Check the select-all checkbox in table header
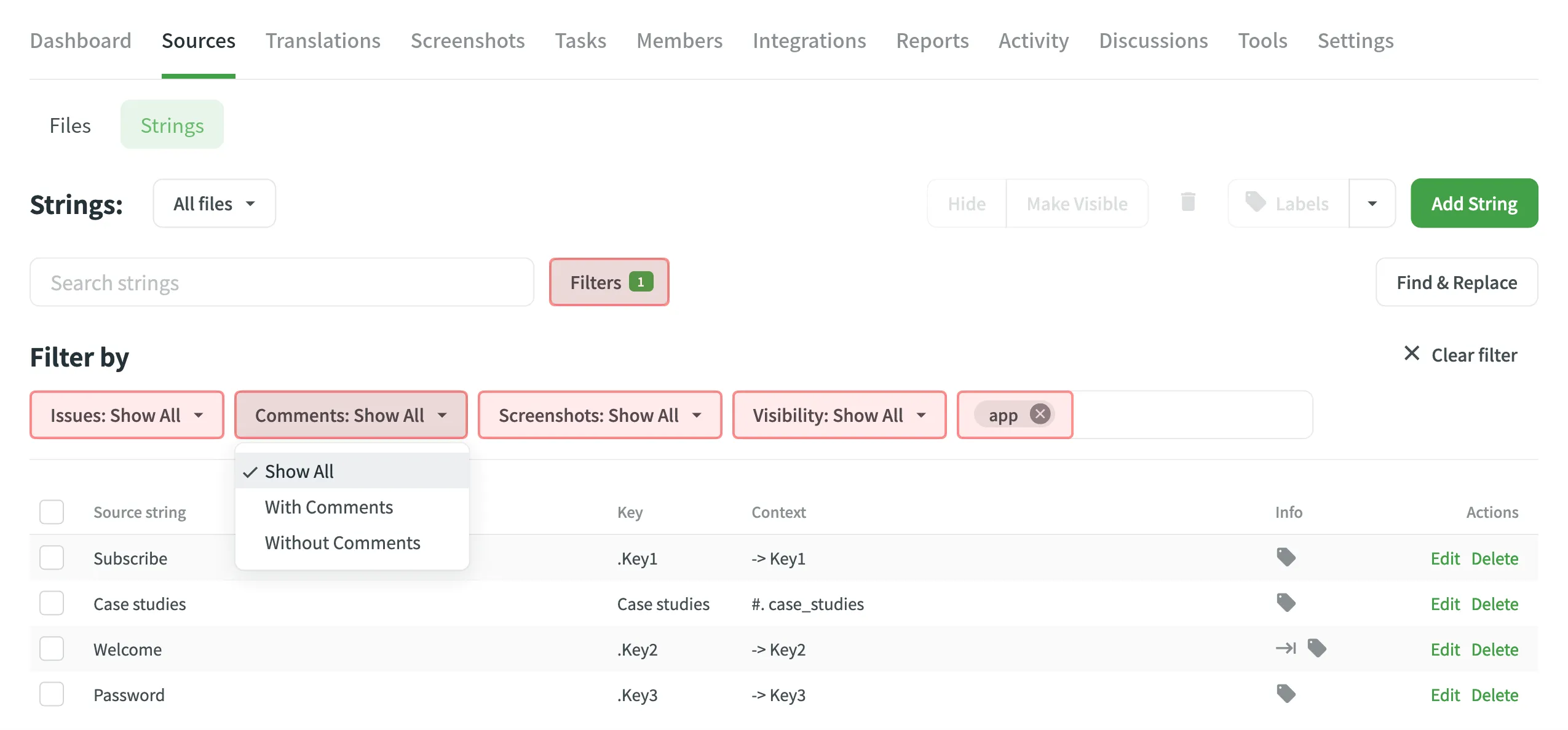Viewport: 1568px width, 730px height. (x=52, y=512)
